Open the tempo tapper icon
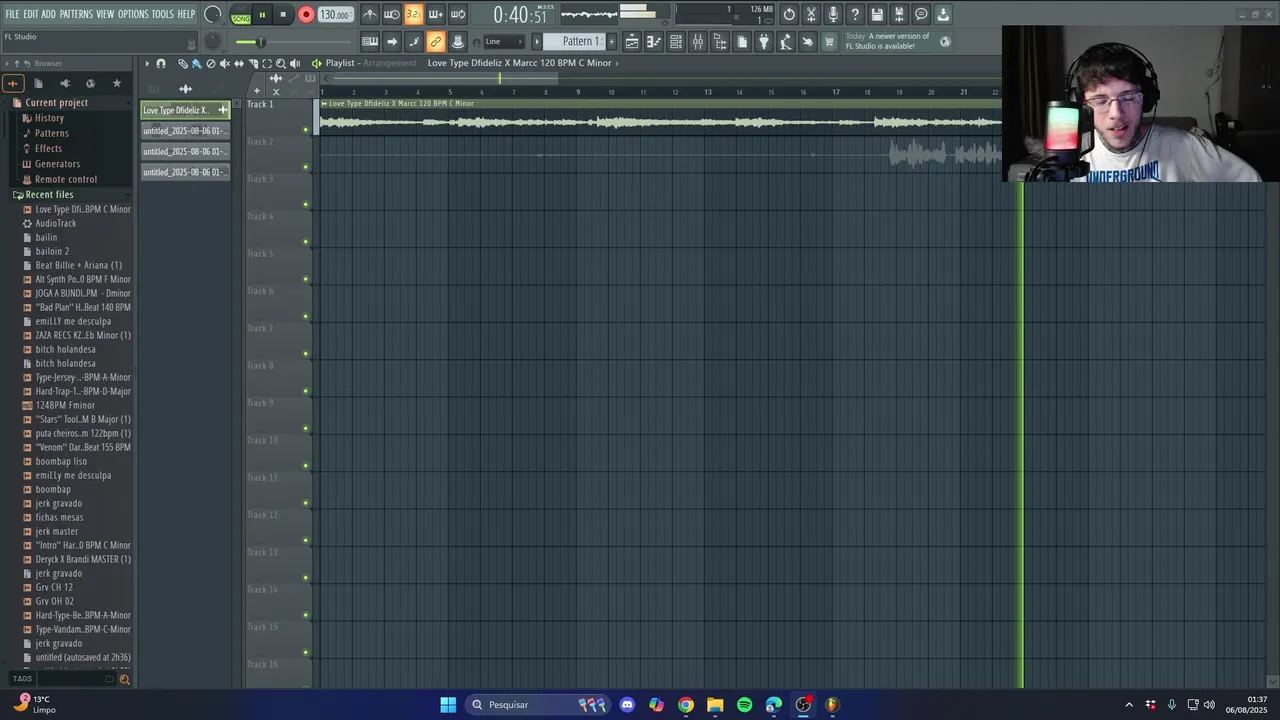Image resolution: width=1280 pixels, height=720 pixels. pos(786,42)
